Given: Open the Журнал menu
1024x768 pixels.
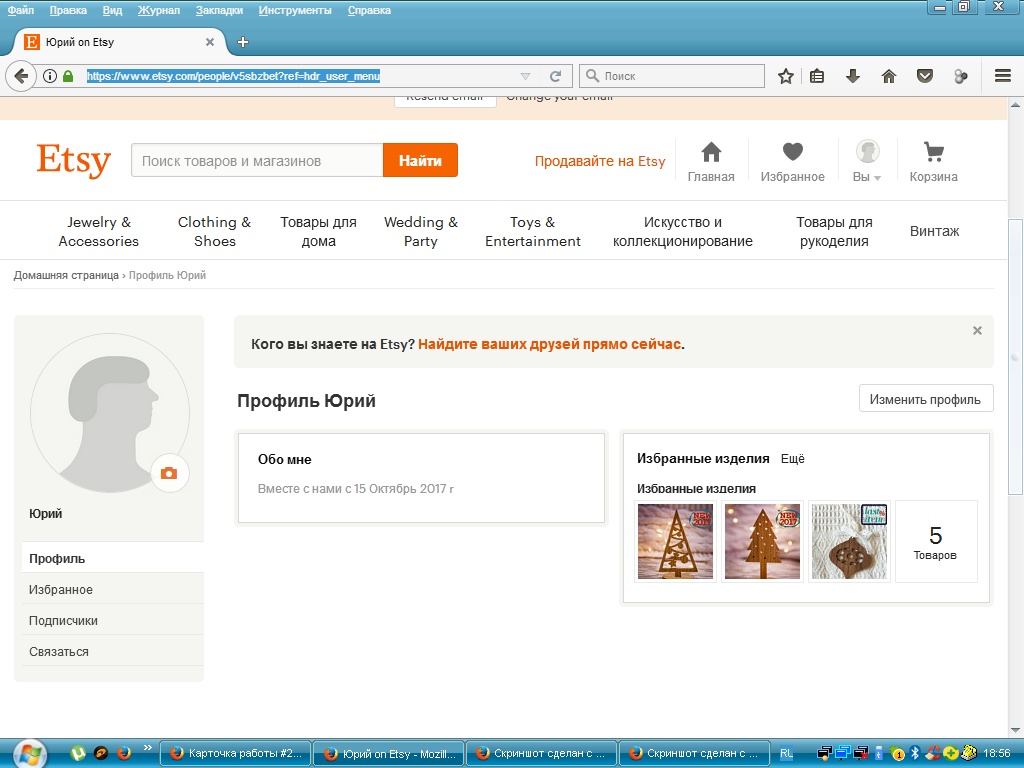Looking at the screenshot, I should point(159,10).
